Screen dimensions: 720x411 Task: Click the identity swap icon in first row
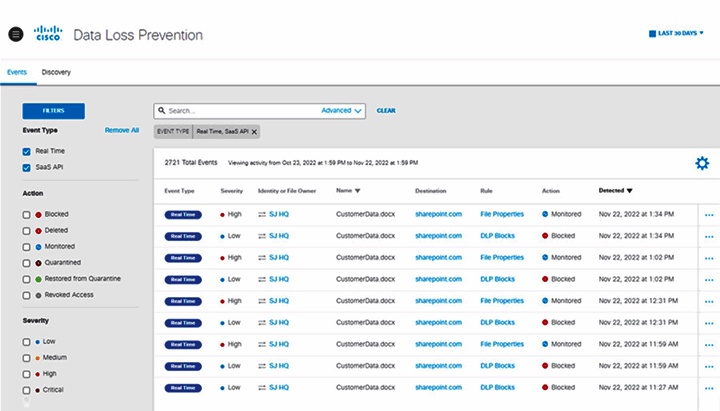click(x=262, y=213)
